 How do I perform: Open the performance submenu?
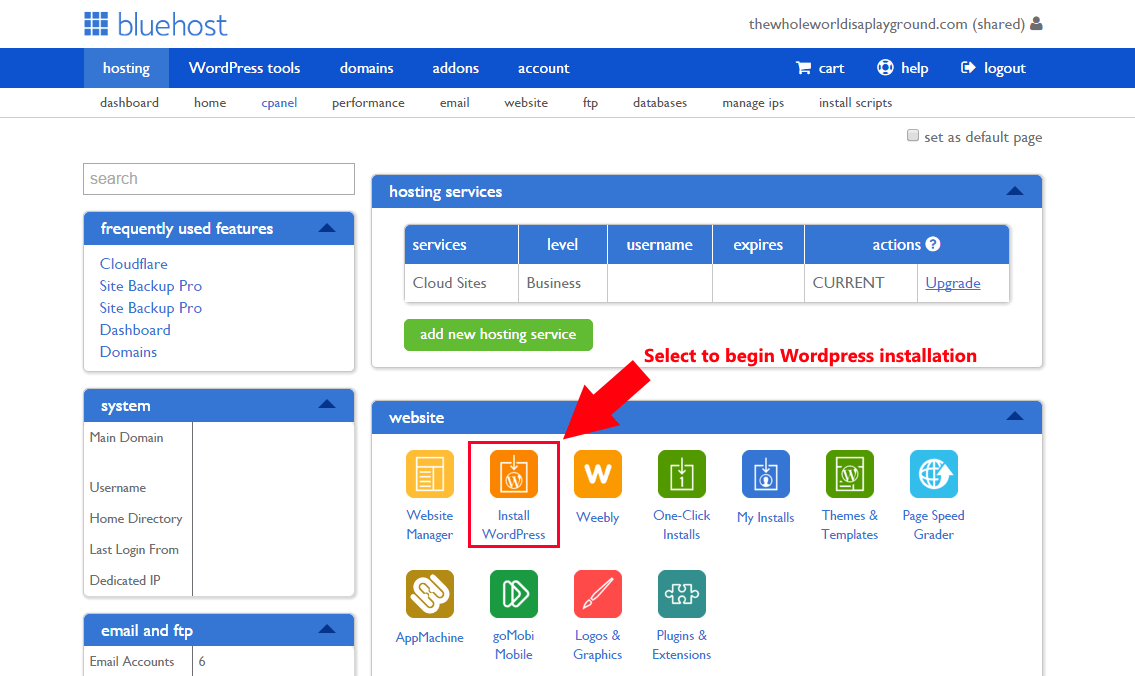(368, 103)
